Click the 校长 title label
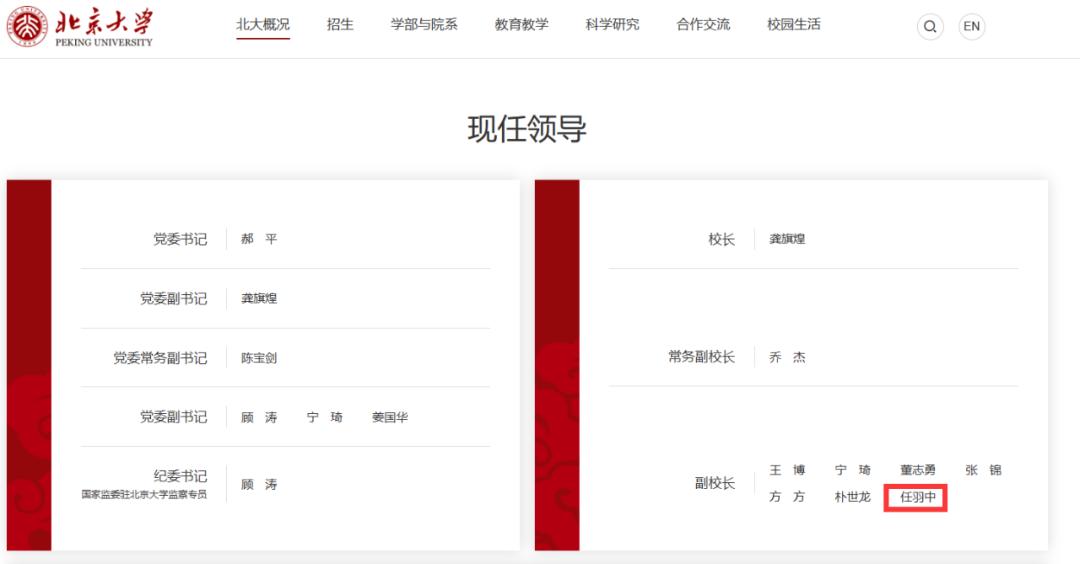 [721, 239]
